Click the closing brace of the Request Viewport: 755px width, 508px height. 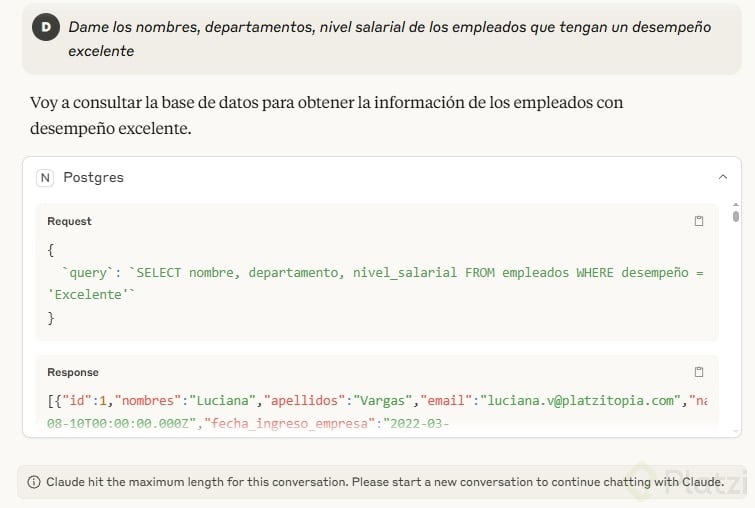(x=51, y=318)
